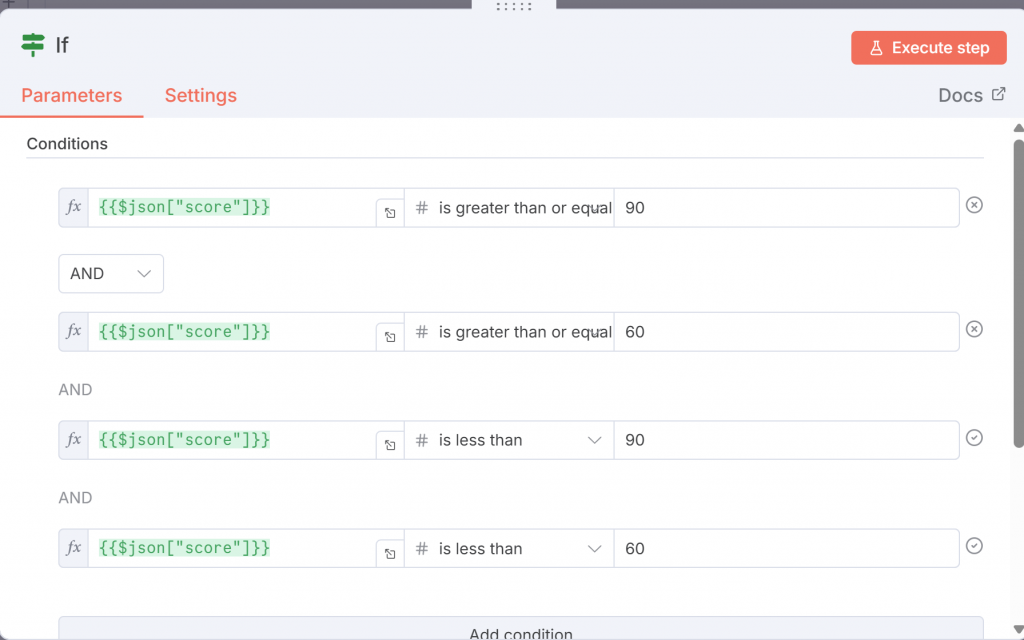This screenshot has width=1024, height=640.
Task: Open the expression editor for the greater-or-equal 60 row
Action: tap(390, 337)
